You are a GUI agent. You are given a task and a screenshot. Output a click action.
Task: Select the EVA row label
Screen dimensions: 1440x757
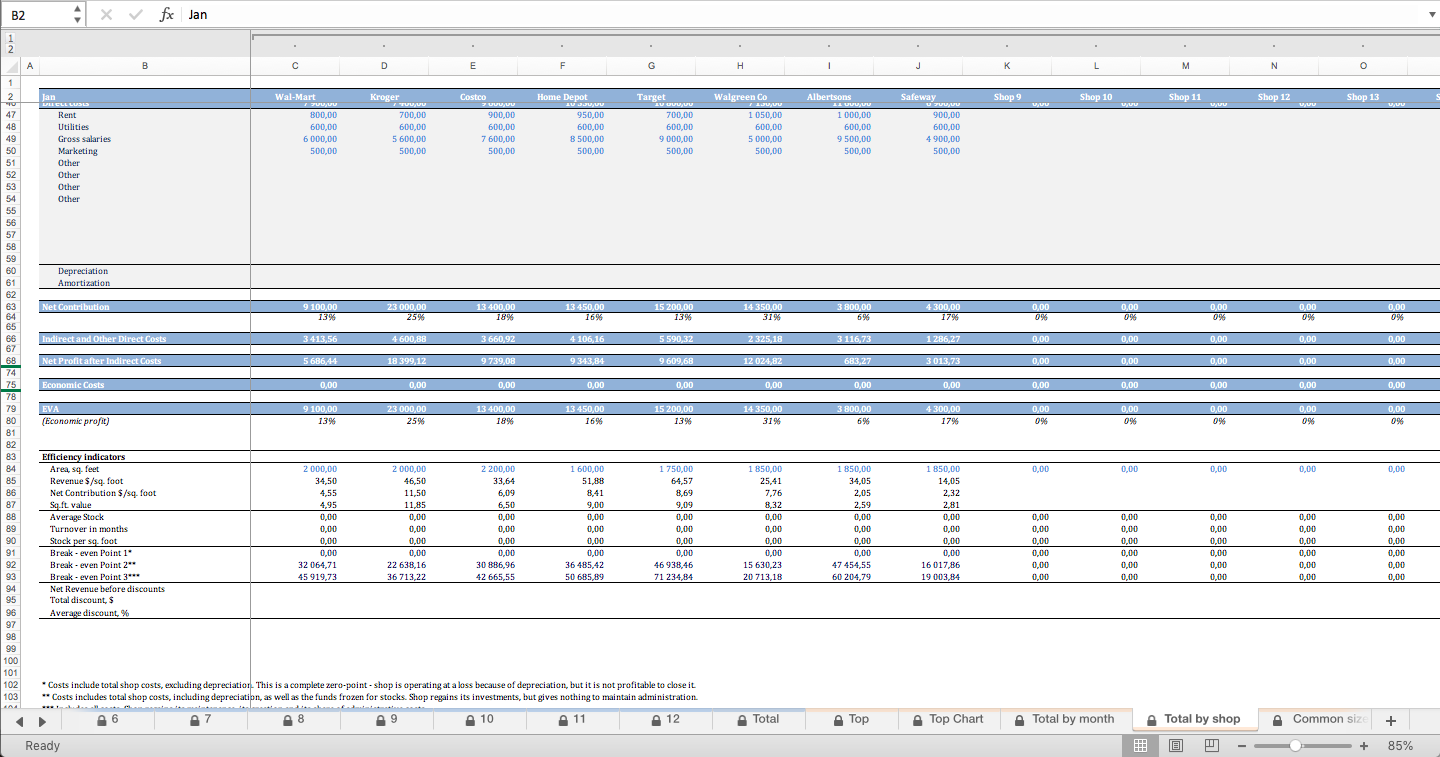click(50, 409)
